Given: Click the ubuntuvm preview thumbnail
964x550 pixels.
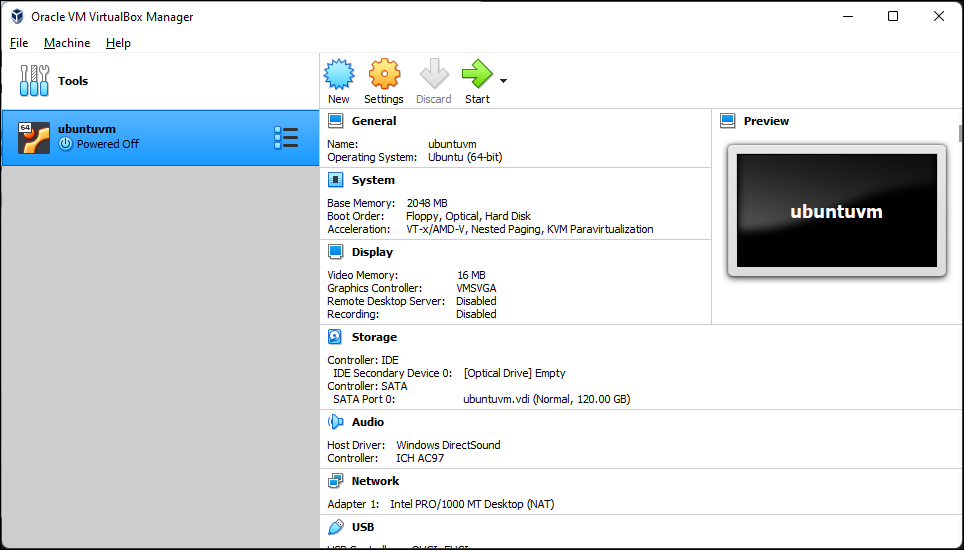Looking at the screenshot, I should click(836, 211).
